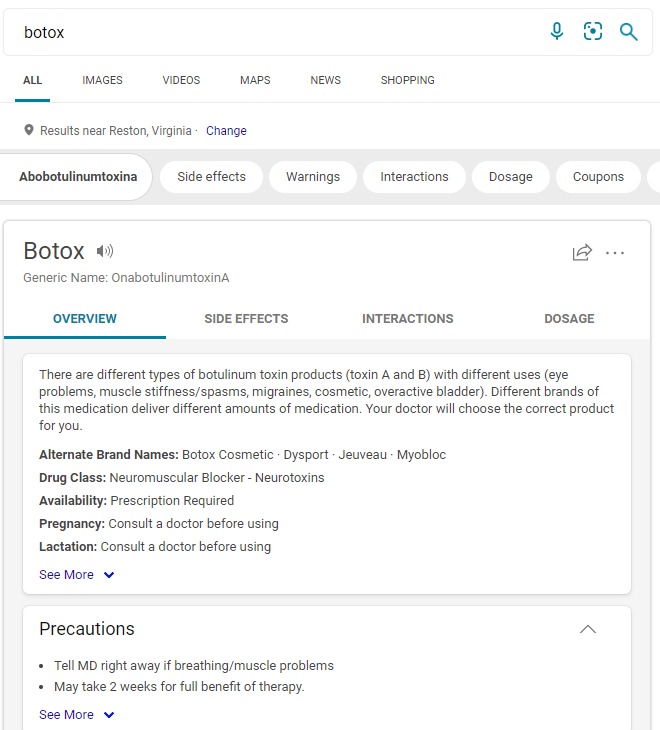Open the Side Effects card tab

[x=246, y=319]
